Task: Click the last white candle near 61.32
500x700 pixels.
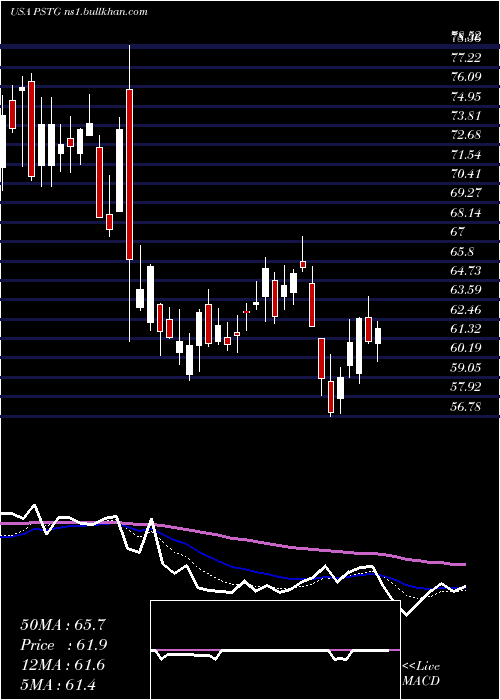Action: pyautogui.click(x=378, y=336)
